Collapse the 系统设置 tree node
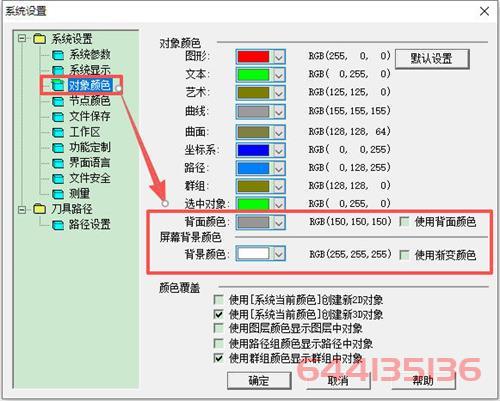Viewport: 500px width, 401px height. (x=22, y=38)
